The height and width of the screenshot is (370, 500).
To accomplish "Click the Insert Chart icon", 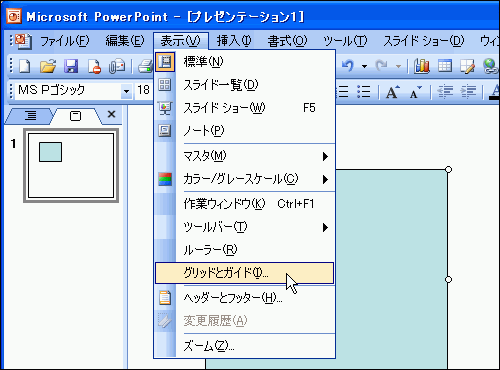I will tap(422, 66).
